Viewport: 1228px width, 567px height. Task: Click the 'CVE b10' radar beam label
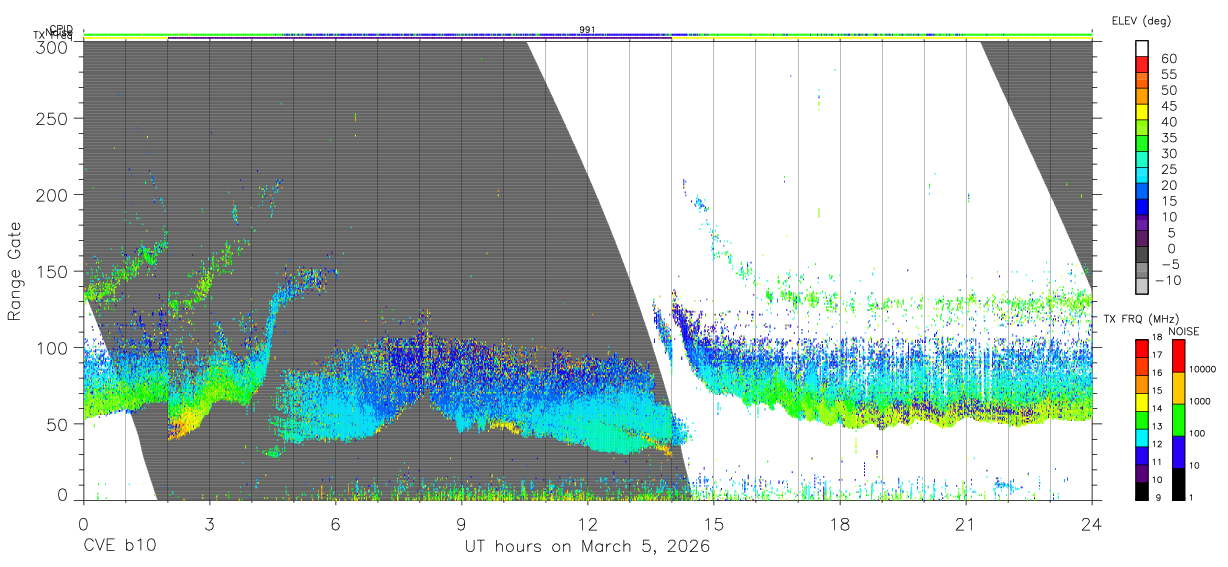pos(119,547)
